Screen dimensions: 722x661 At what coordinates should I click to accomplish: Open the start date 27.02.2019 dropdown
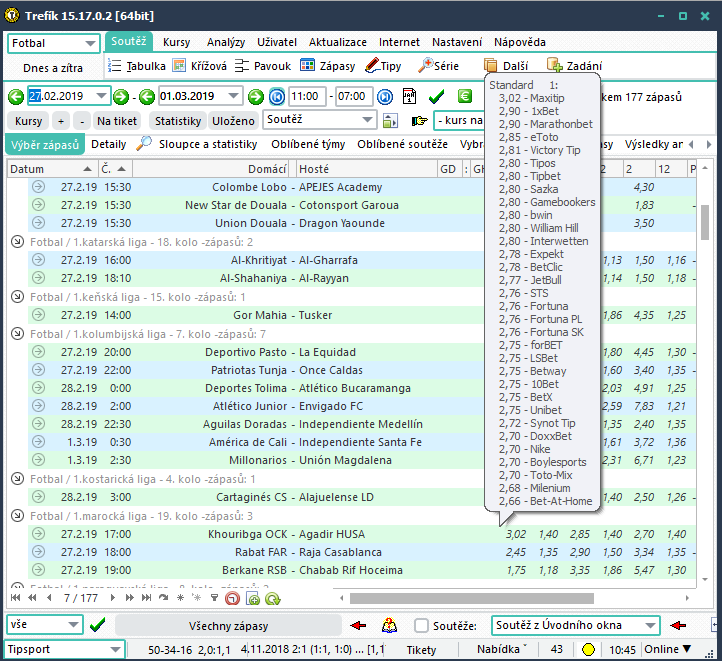(x=101, y=96)
